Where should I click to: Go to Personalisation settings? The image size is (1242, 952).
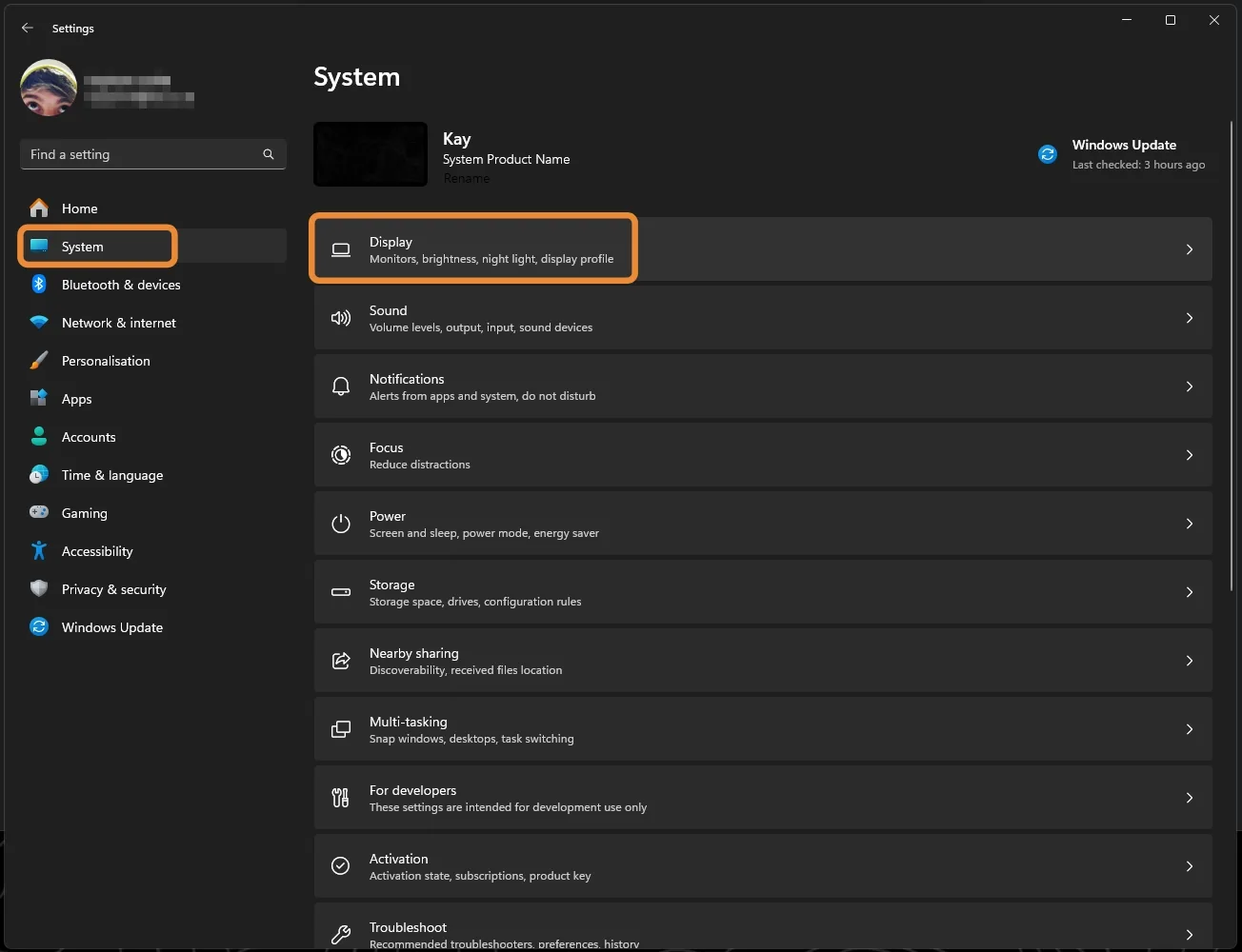pos(153,361)
